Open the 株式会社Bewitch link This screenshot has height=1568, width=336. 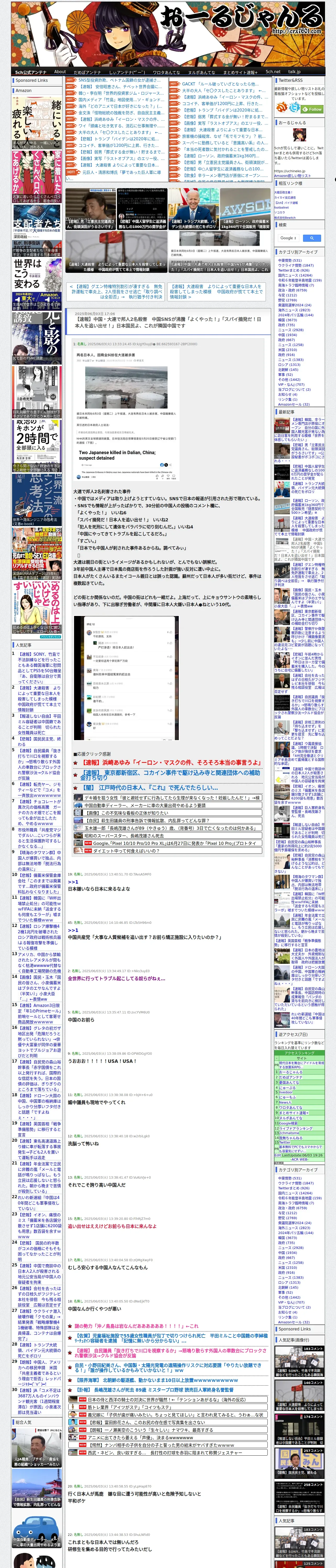pyautogui.click(x=284, y=217)
